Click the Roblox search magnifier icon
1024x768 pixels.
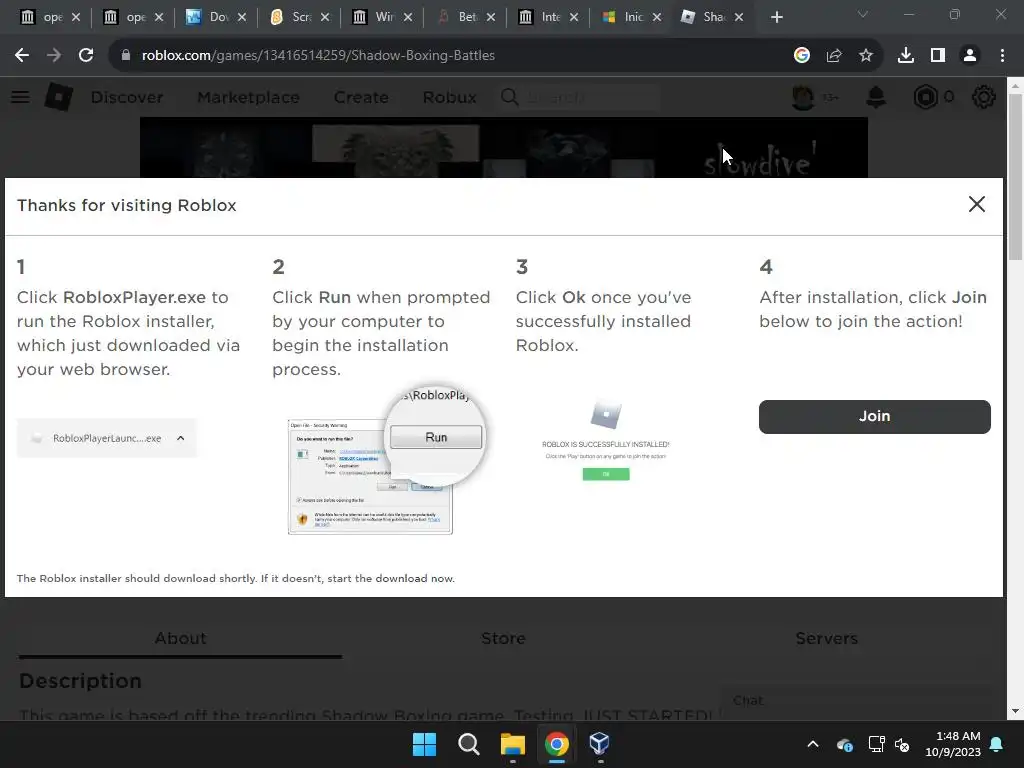pos(510,97)
